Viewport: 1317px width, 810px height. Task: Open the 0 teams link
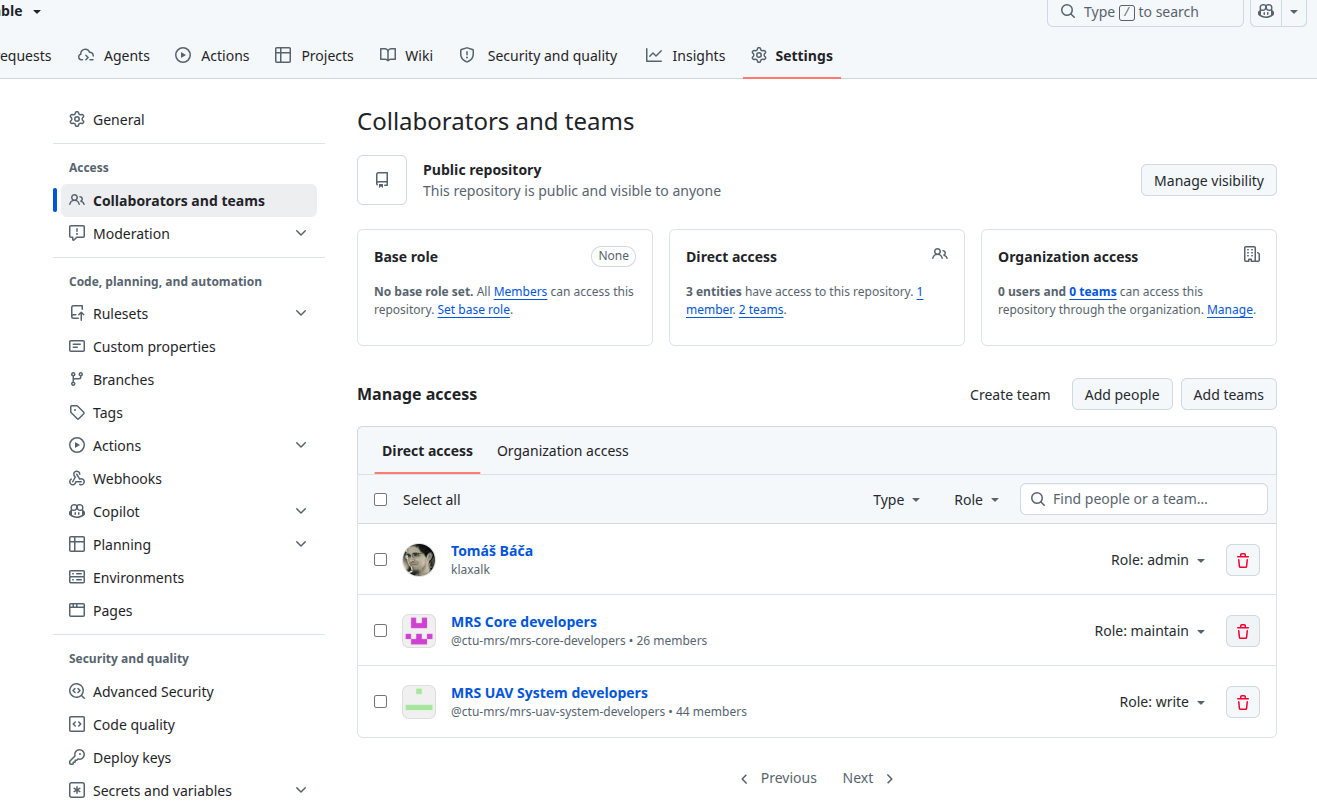(x=1093, y=292)
